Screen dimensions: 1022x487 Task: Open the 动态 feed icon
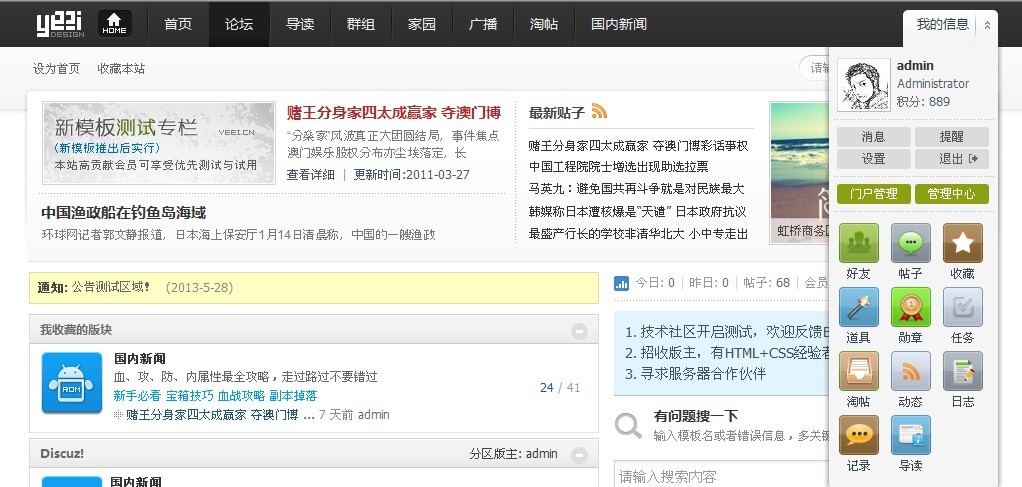tap(911, 371)
